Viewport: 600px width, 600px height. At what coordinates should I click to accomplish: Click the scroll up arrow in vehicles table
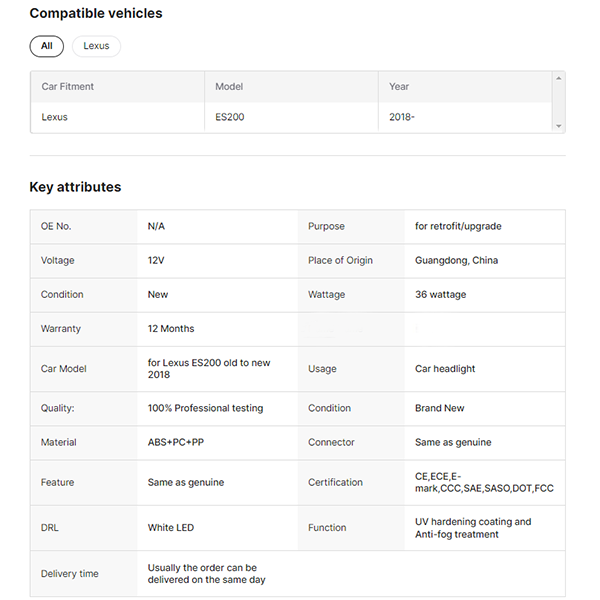(x=559, y=76)
